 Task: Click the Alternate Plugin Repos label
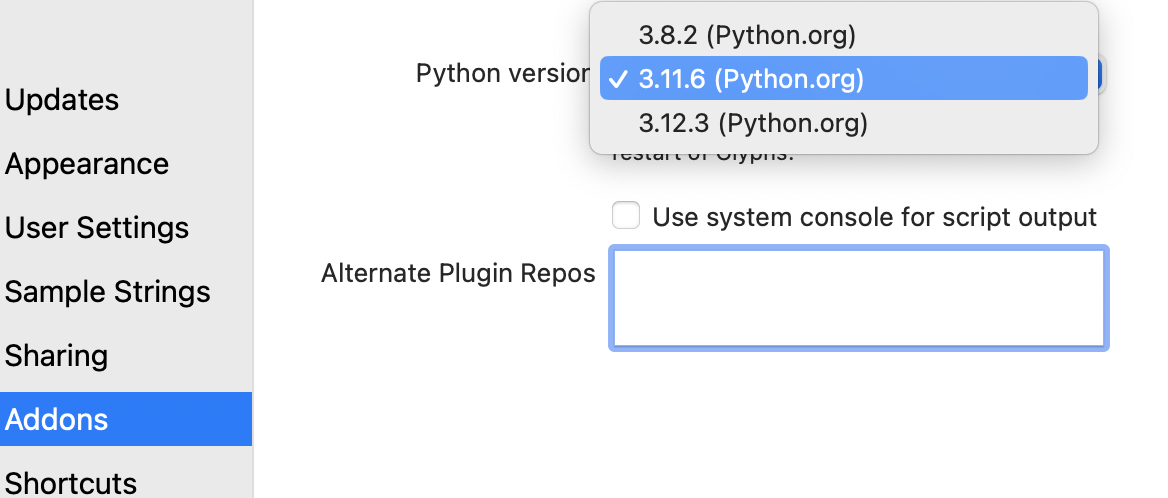tap(458, 273)
